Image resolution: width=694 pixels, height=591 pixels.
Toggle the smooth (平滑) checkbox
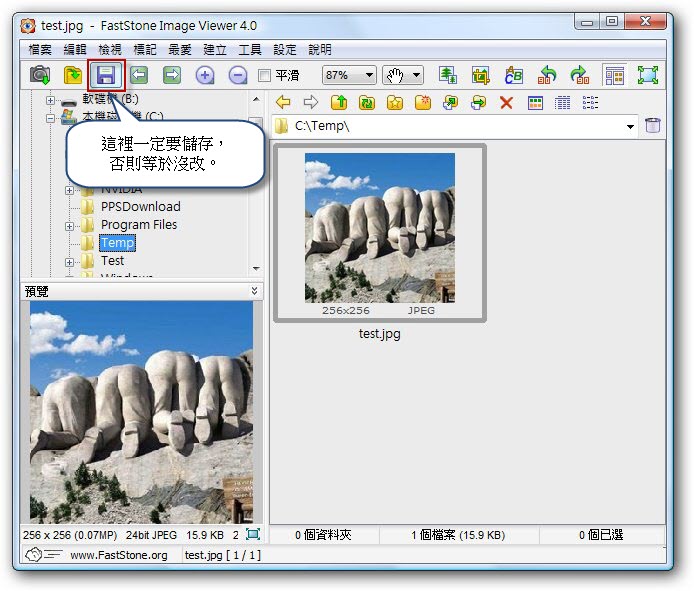pyautogui.click(x=264, y=76)
